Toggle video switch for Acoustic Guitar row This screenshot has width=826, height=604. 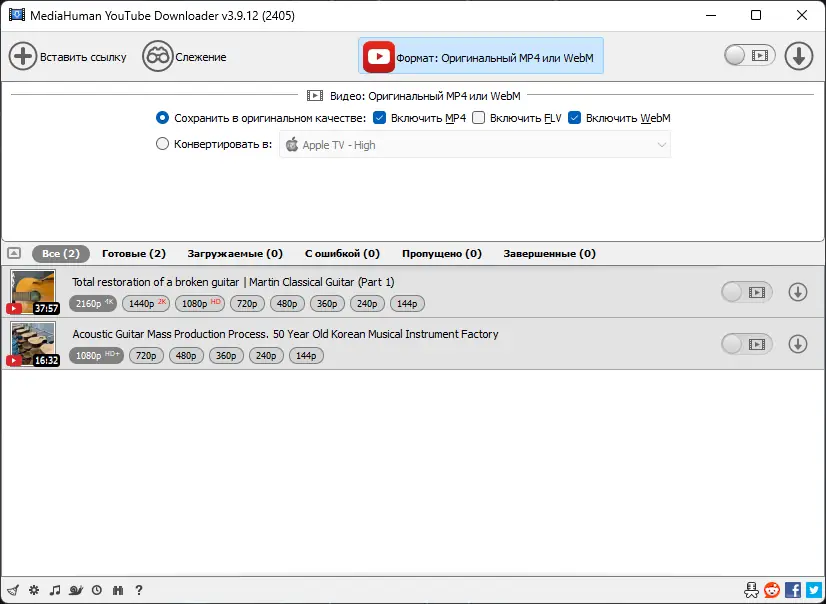pyautogui.click(x=747, y=344)
